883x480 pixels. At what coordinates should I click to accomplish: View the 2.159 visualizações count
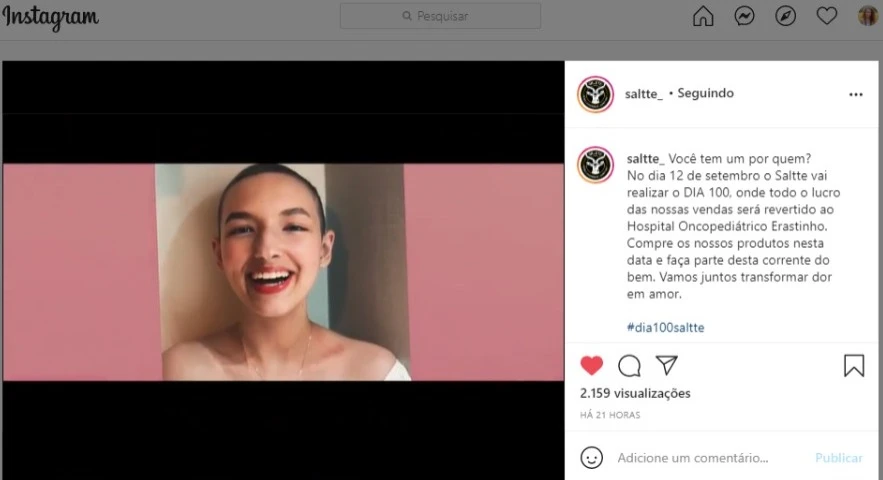coord(635,393)
